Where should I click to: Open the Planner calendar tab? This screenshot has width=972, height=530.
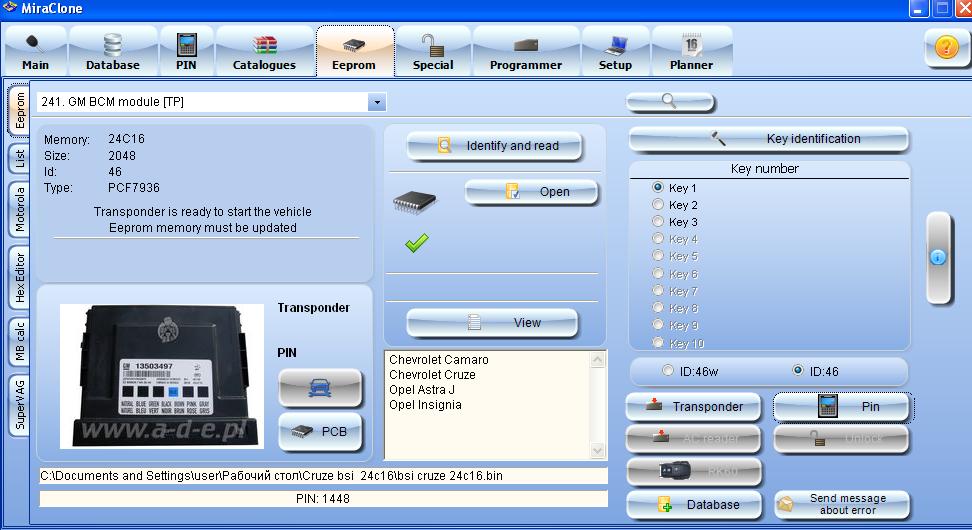[x=691, y=51]
